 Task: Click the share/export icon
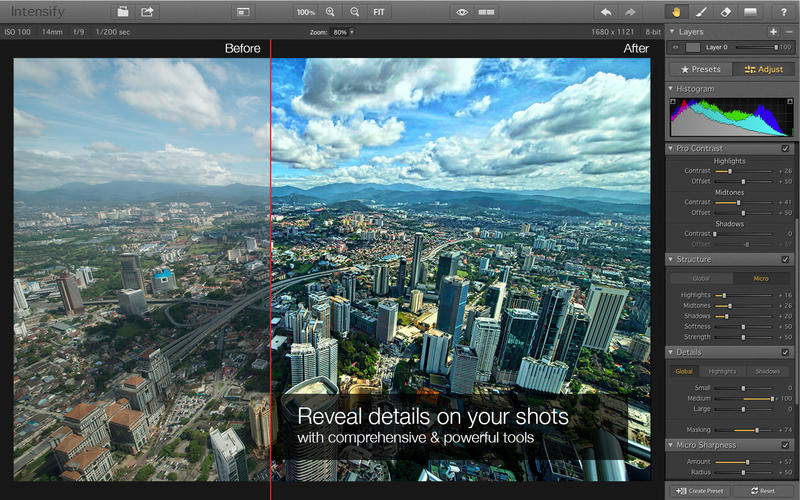[x=148, y=12]
